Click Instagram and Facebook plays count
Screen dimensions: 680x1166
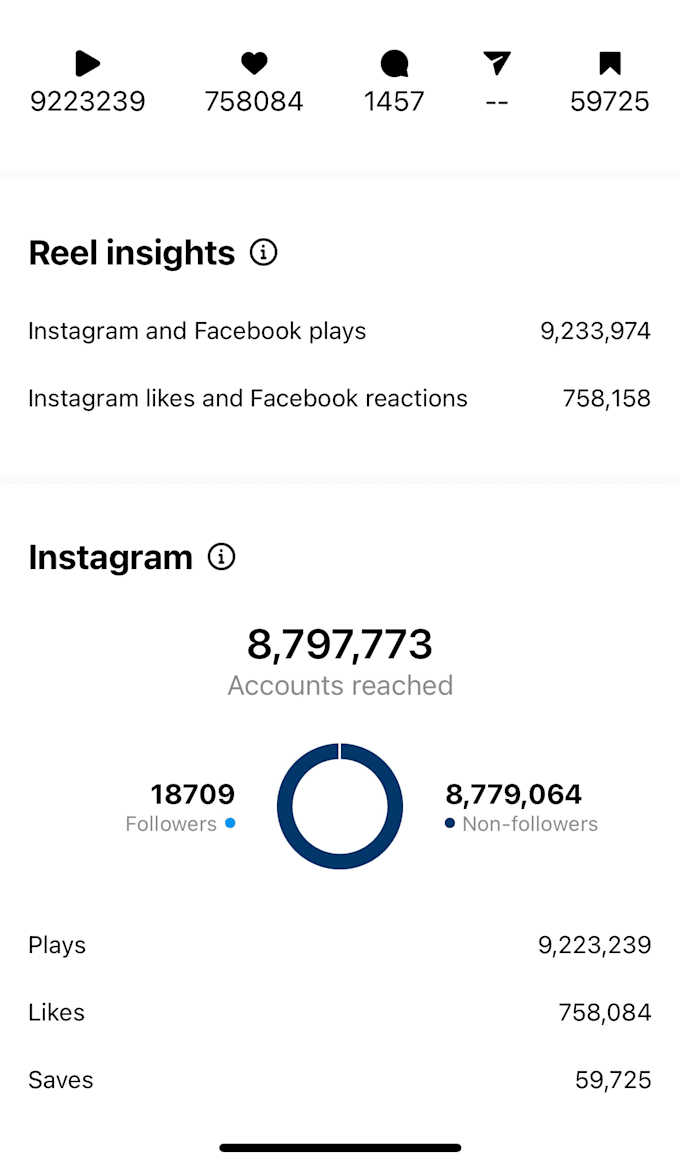click(x=595, y=330)
